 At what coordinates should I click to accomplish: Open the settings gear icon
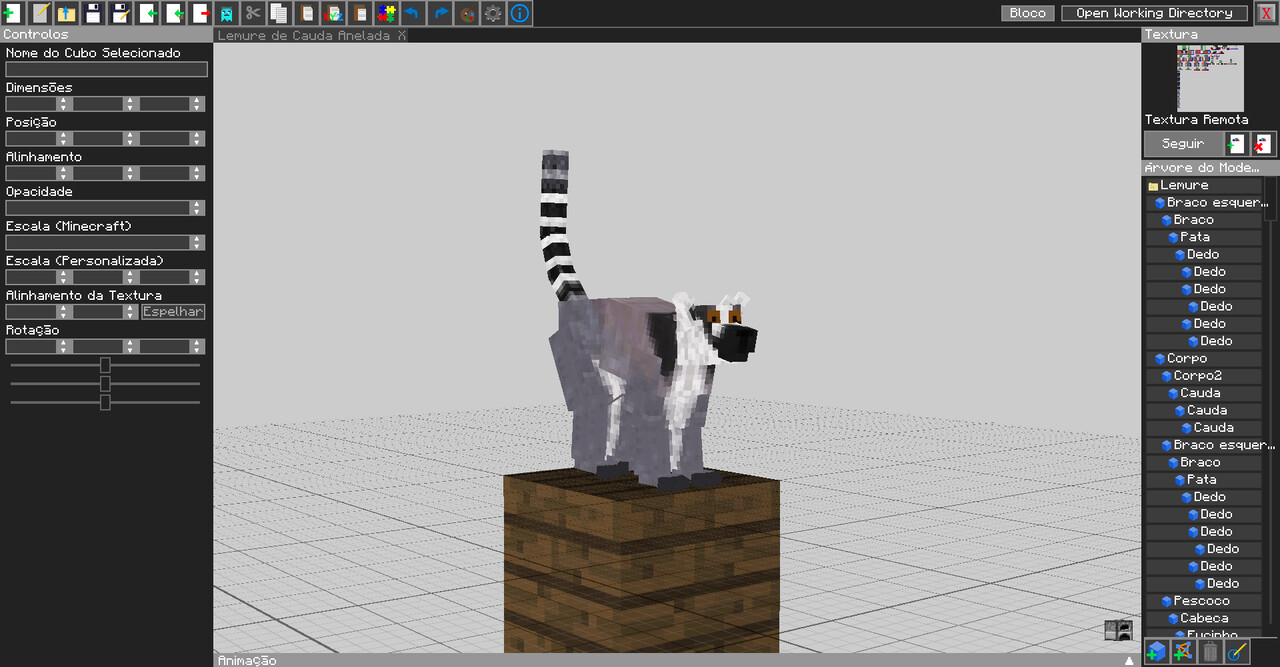click(491, 13)
